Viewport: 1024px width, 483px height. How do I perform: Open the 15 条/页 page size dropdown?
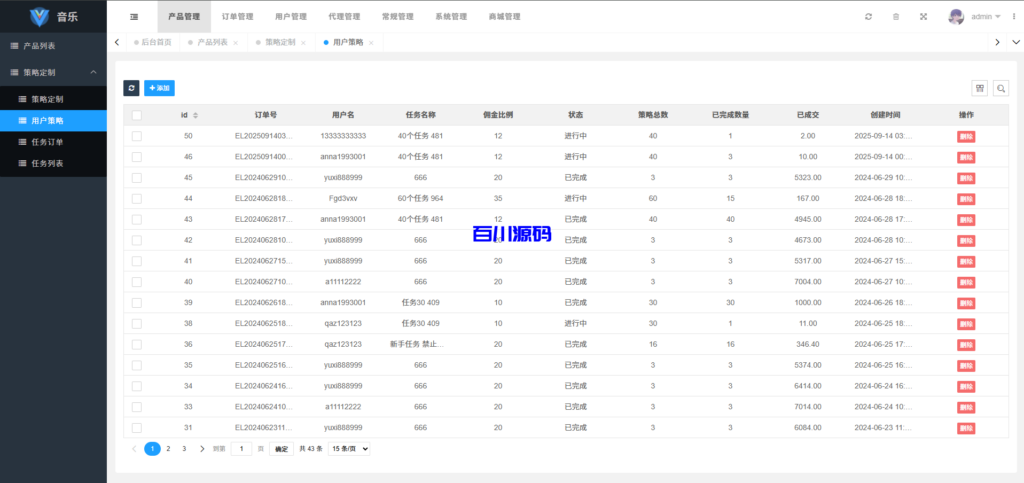coord(349,449)
